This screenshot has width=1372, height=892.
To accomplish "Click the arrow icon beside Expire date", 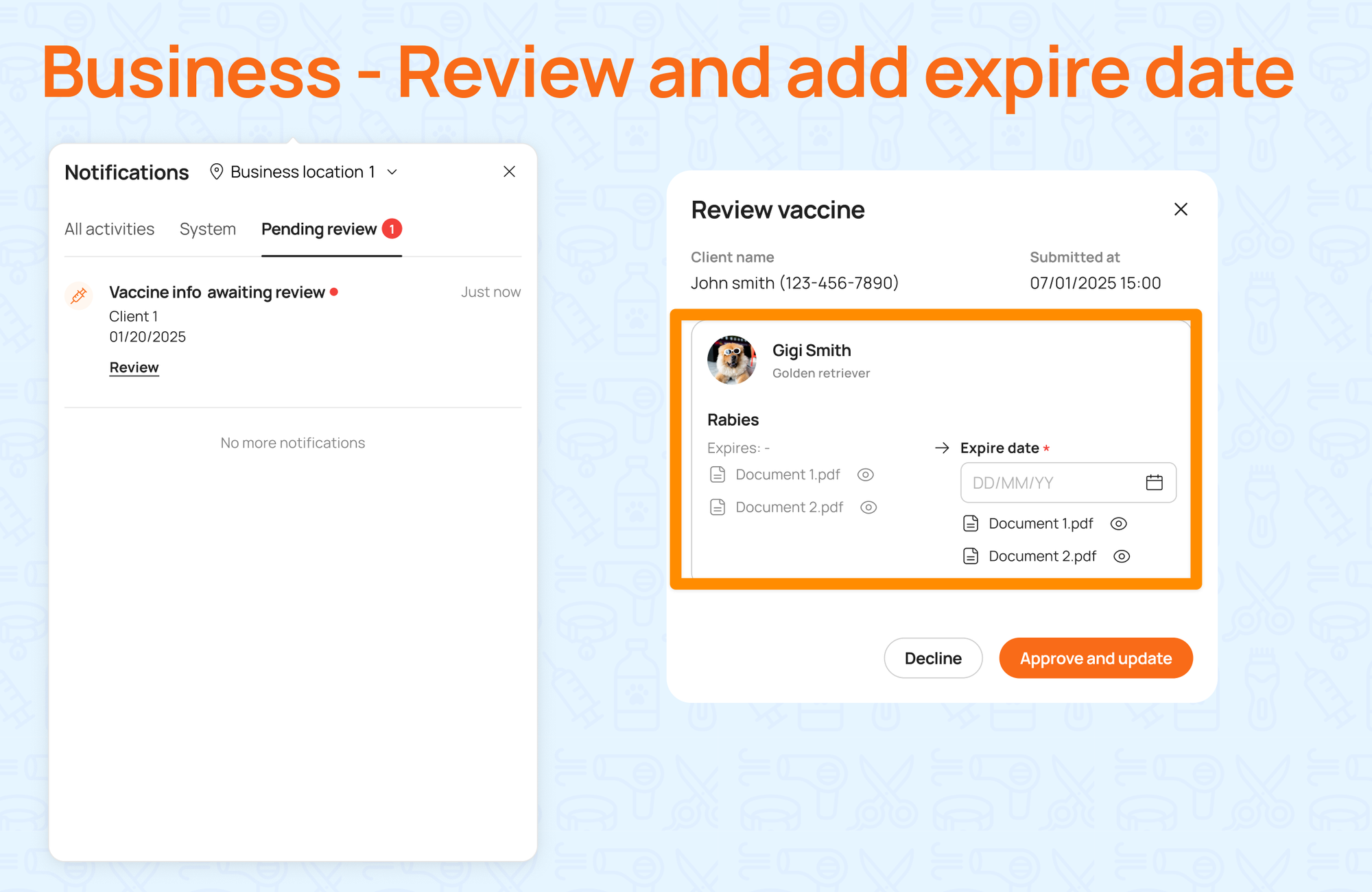I will 942,448.
